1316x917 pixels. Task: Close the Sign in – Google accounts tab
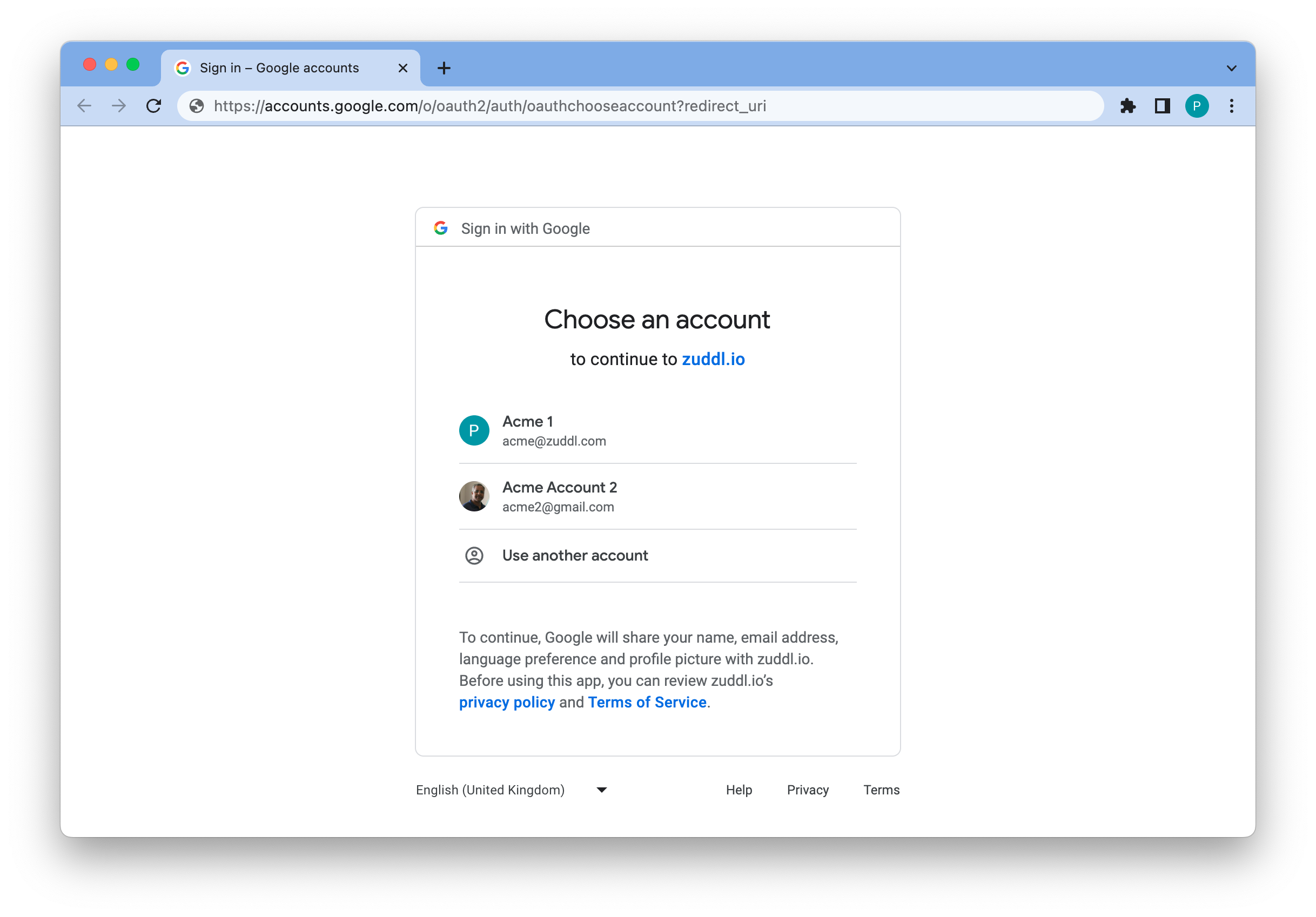[x=403, y=68]
